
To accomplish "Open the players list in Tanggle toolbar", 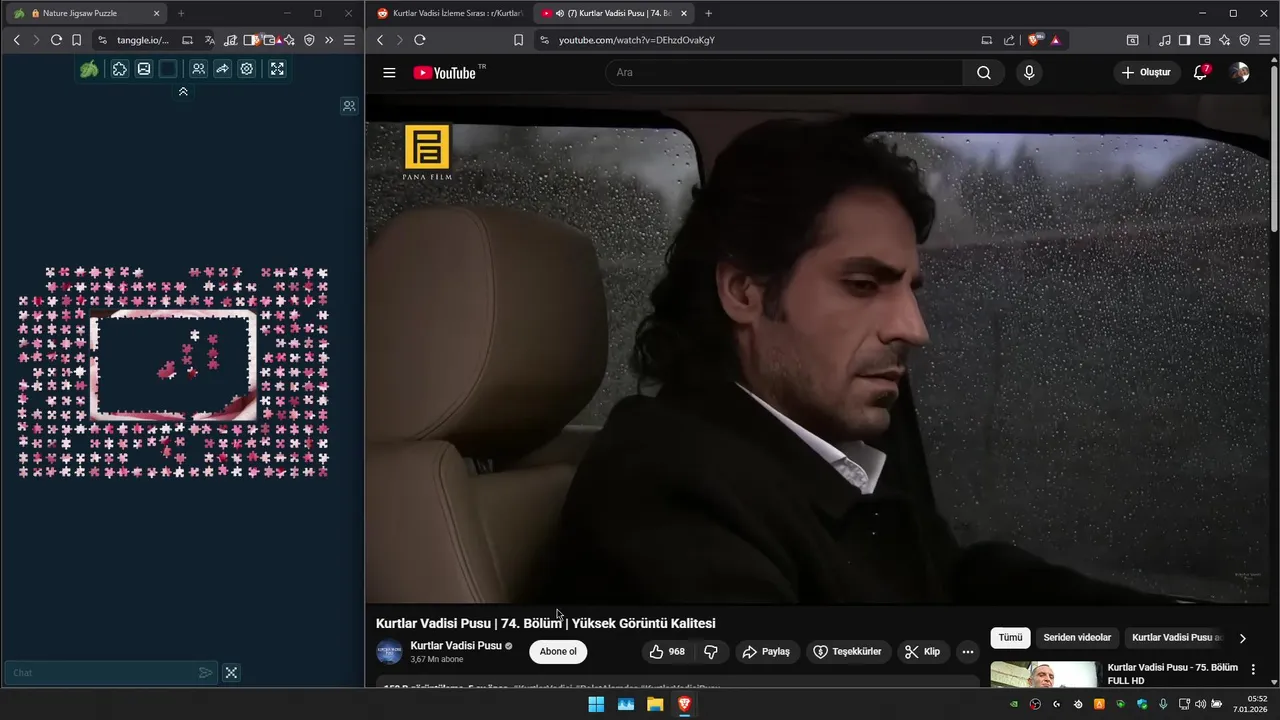I will point(198,69).
